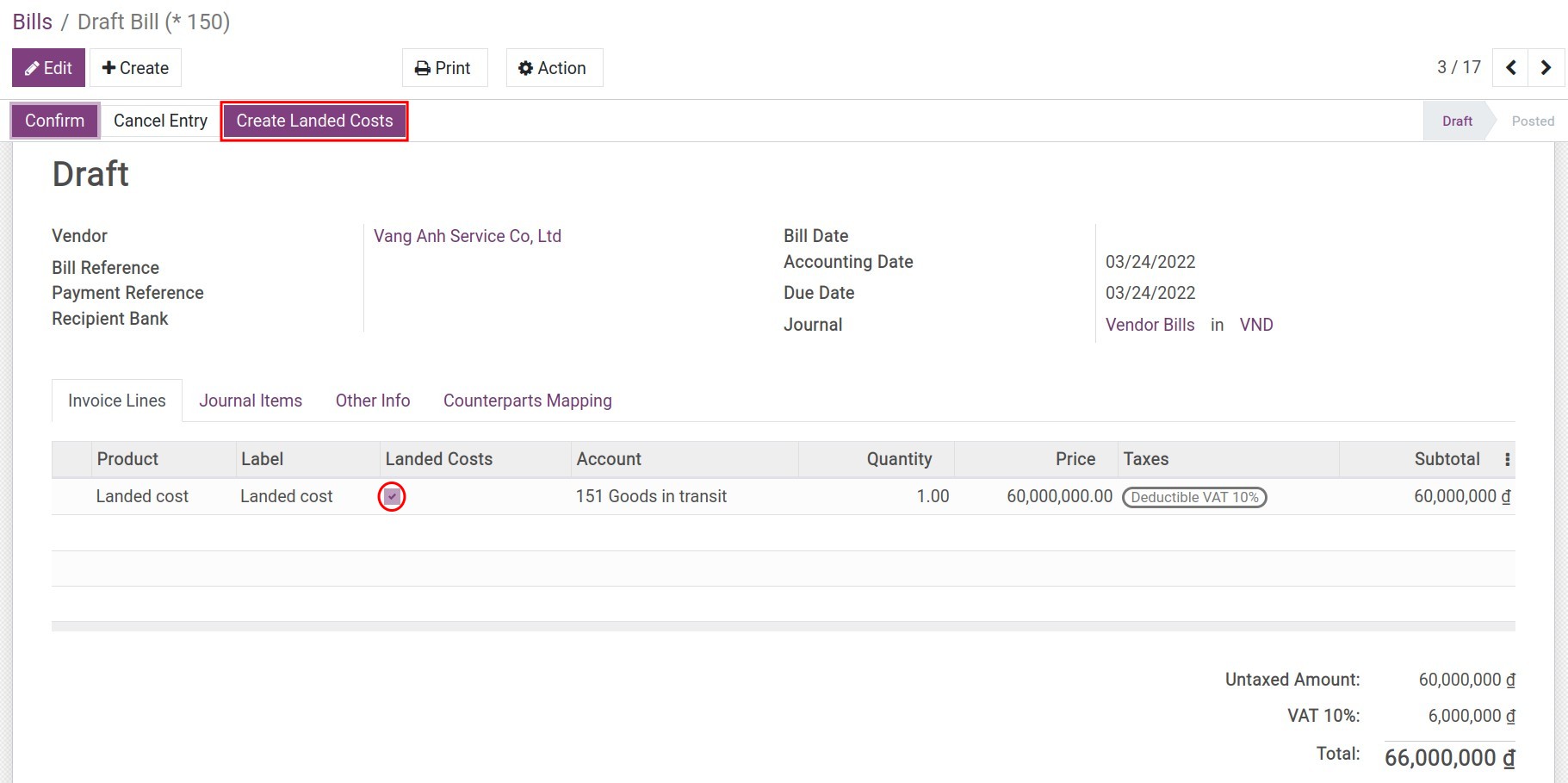Click the Create plus icon
Viewport: 1568px width, 783px height.
[108, 67]
